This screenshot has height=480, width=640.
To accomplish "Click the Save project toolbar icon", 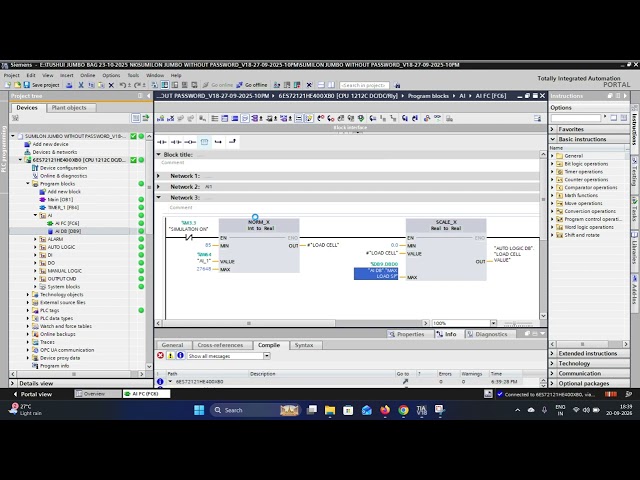I will point(27,85).
